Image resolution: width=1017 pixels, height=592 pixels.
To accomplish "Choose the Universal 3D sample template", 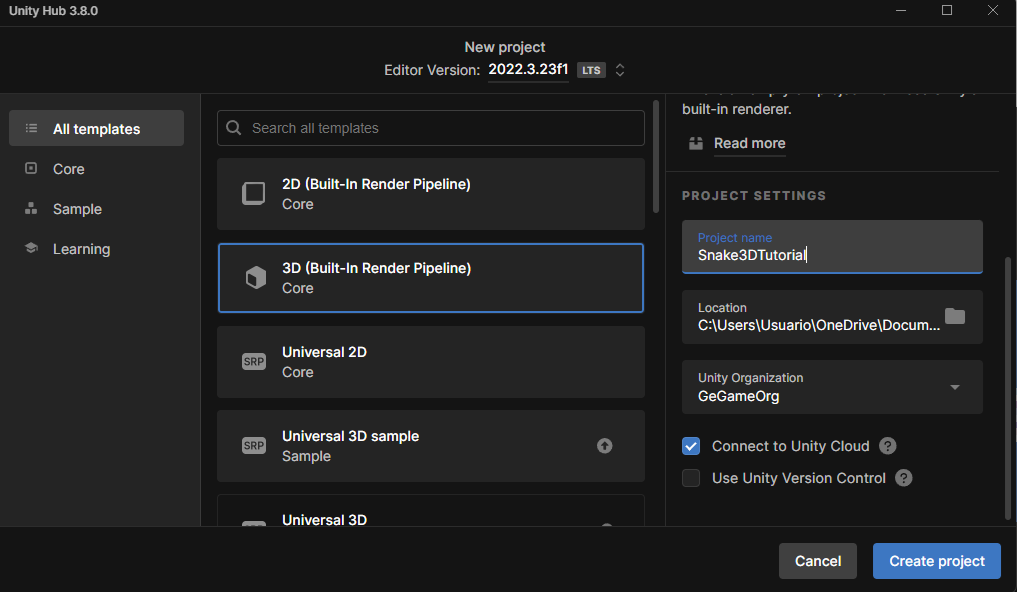I will tap(431, 445).
